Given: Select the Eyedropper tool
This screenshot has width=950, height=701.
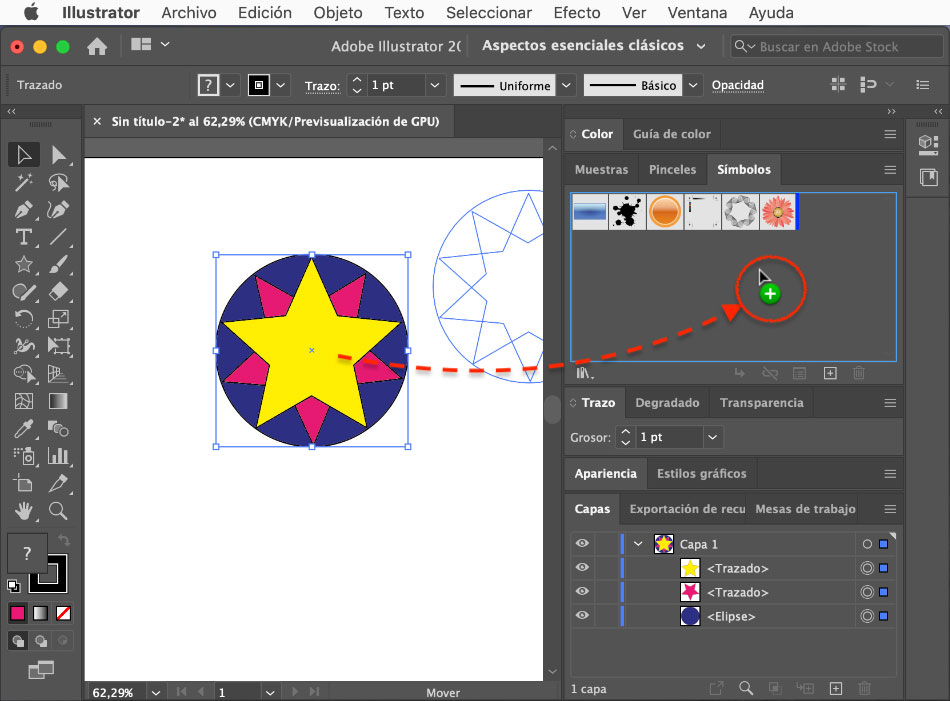Looking at the screenshot, I should [x=24, y=429].
